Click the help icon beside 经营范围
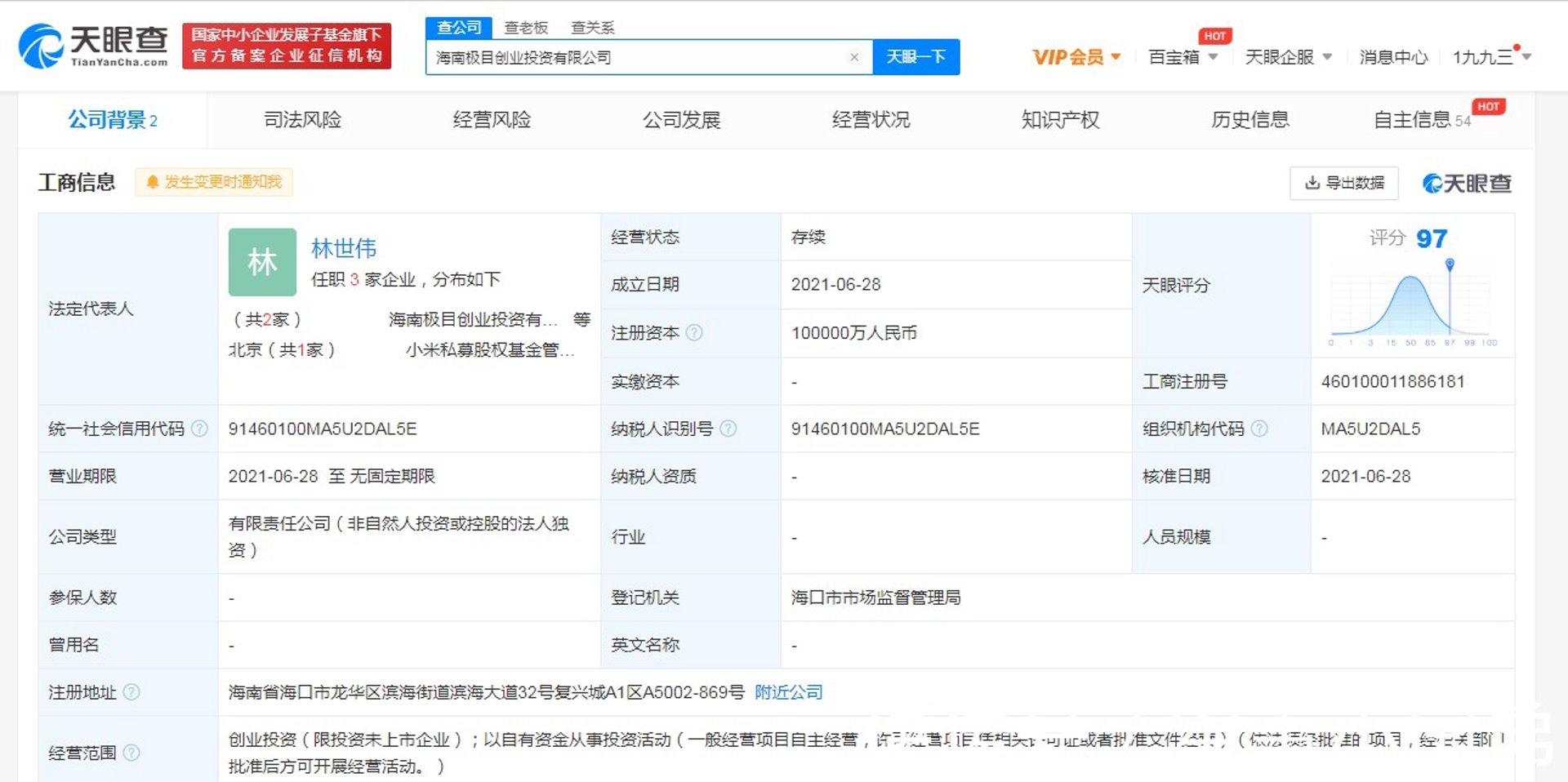 point(131,753)
